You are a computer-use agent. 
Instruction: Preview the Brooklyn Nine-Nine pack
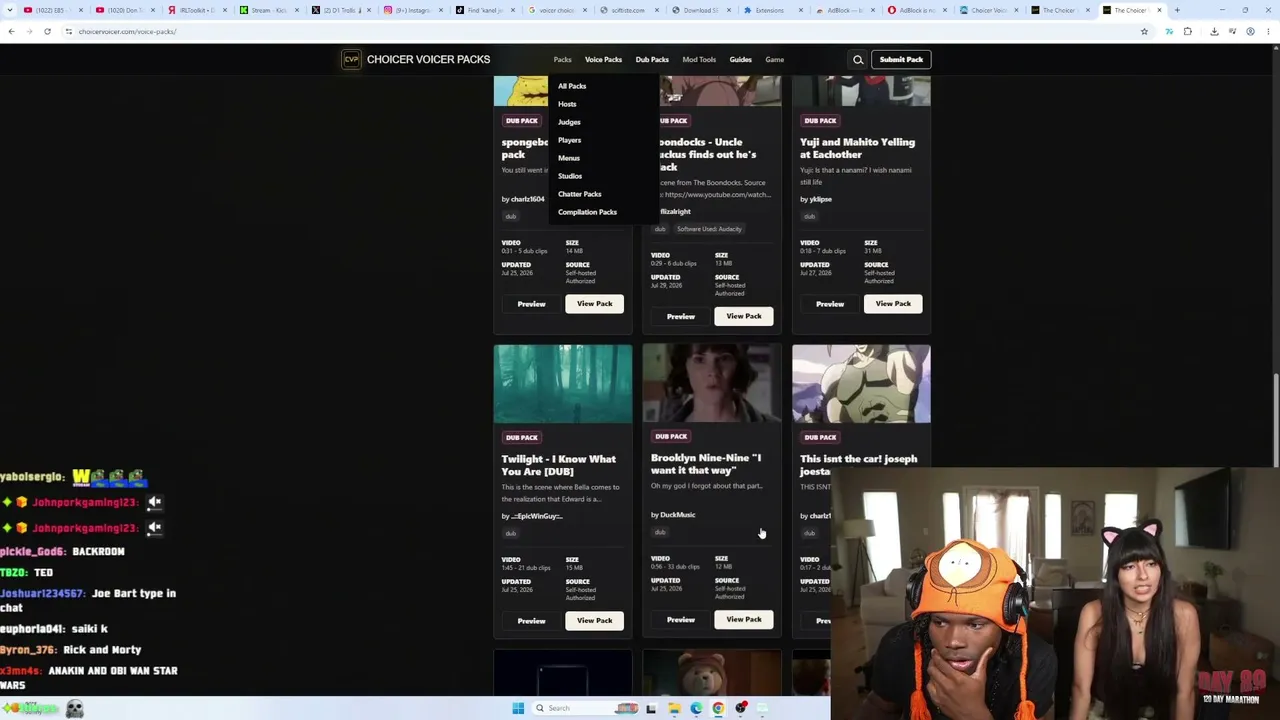coord(680,620)
